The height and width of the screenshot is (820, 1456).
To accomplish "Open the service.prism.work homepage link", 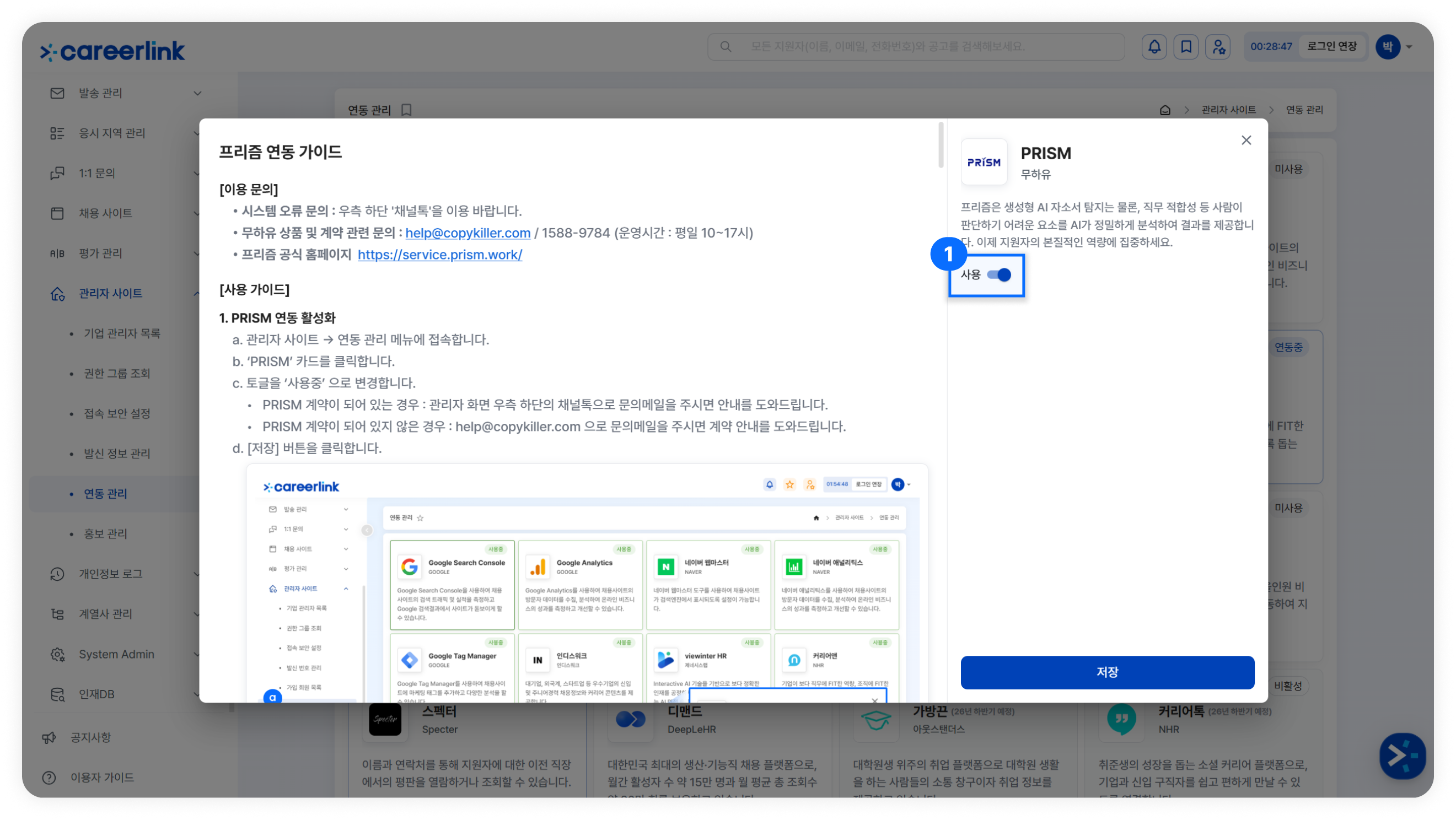I will pyautogui.click(x=440, y=255).
